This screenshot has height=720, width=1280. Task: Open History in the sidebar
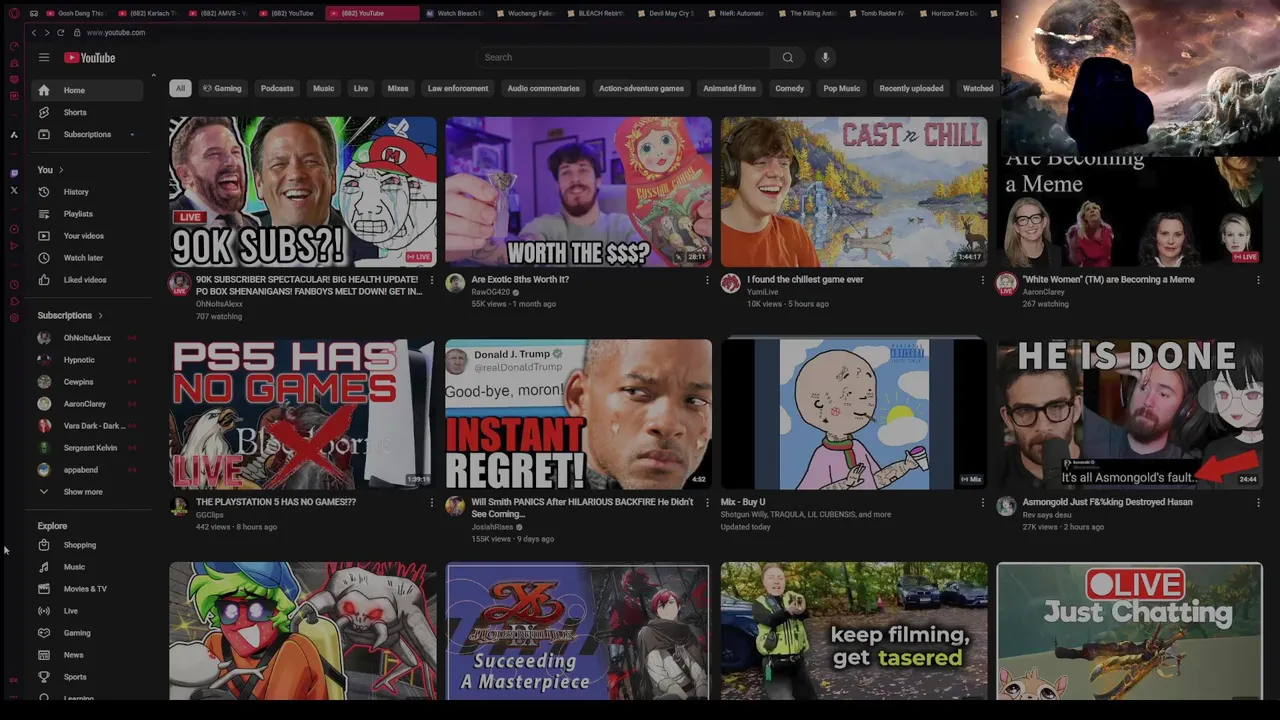coord(86,192)
